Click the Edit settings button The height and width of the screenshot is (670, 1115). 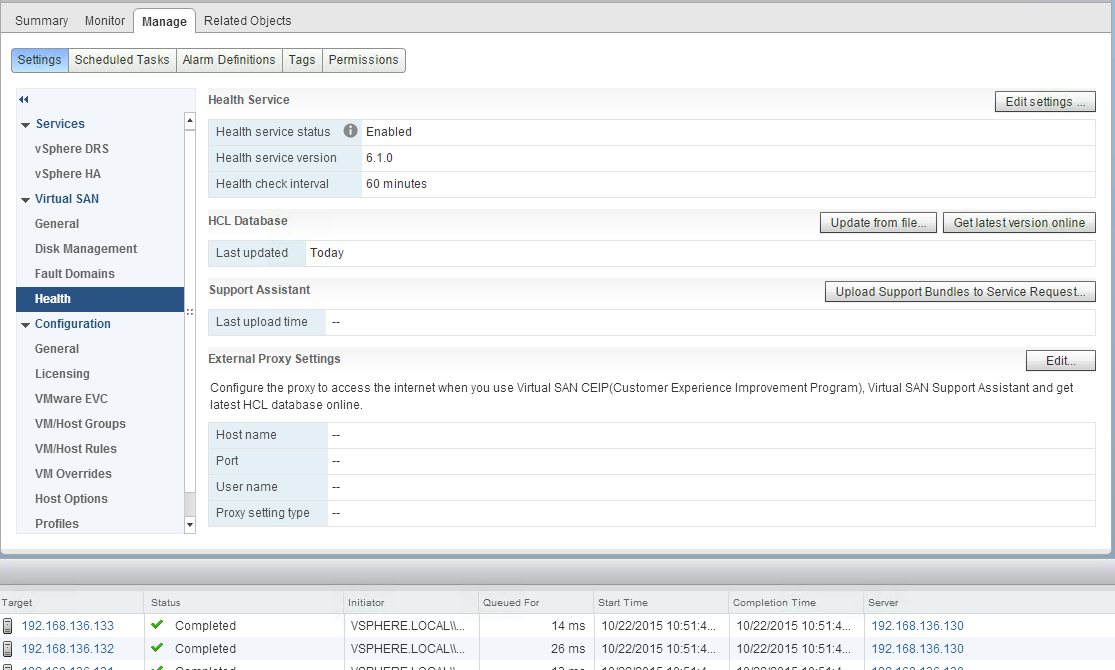(x=1045, y=102)
